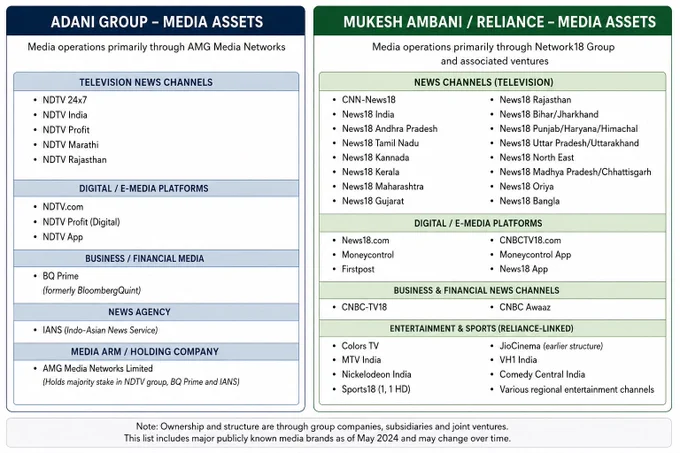Select the NDTV Profit channel entry

pyautogui.click(x=66, y=130)
